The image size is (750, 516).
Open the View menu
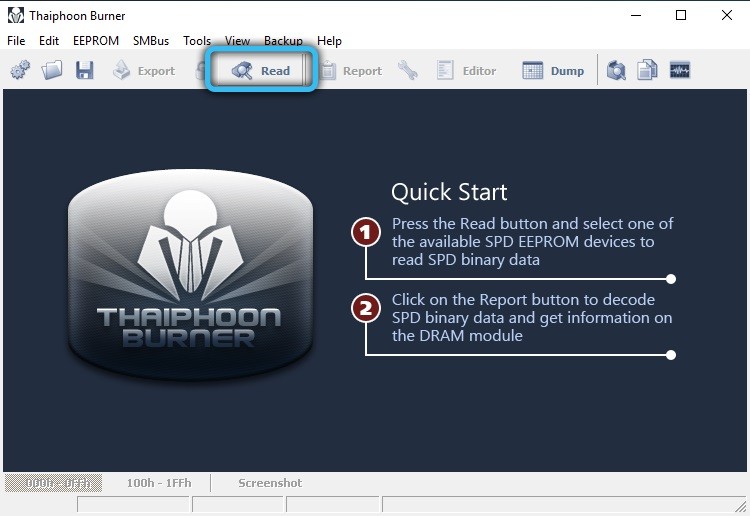click(237, 41)
